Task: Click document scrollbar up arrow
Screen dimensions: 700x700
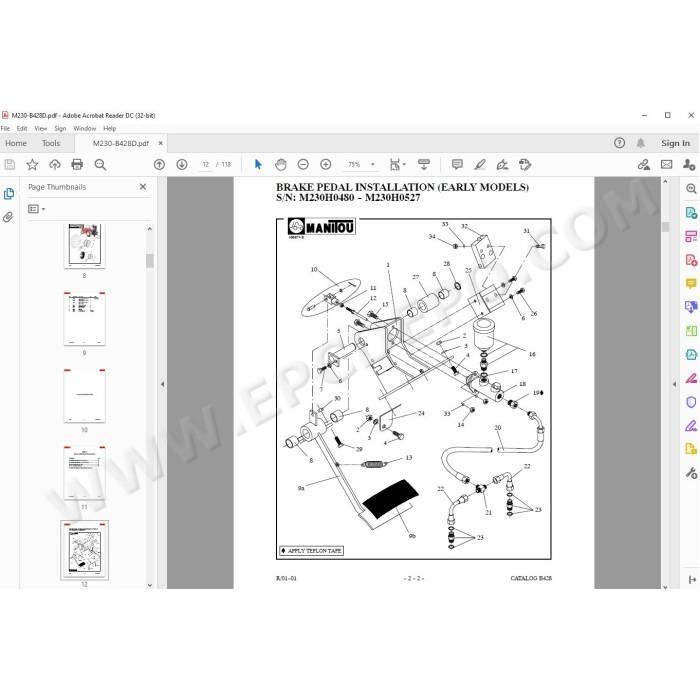Action: [665, 182]
